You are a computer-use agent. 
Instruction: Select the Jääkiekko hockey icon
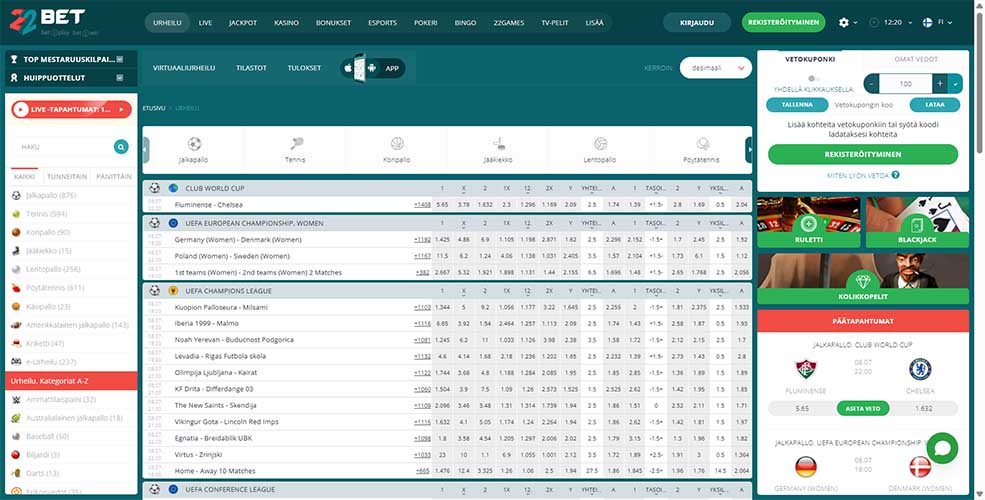499,144
